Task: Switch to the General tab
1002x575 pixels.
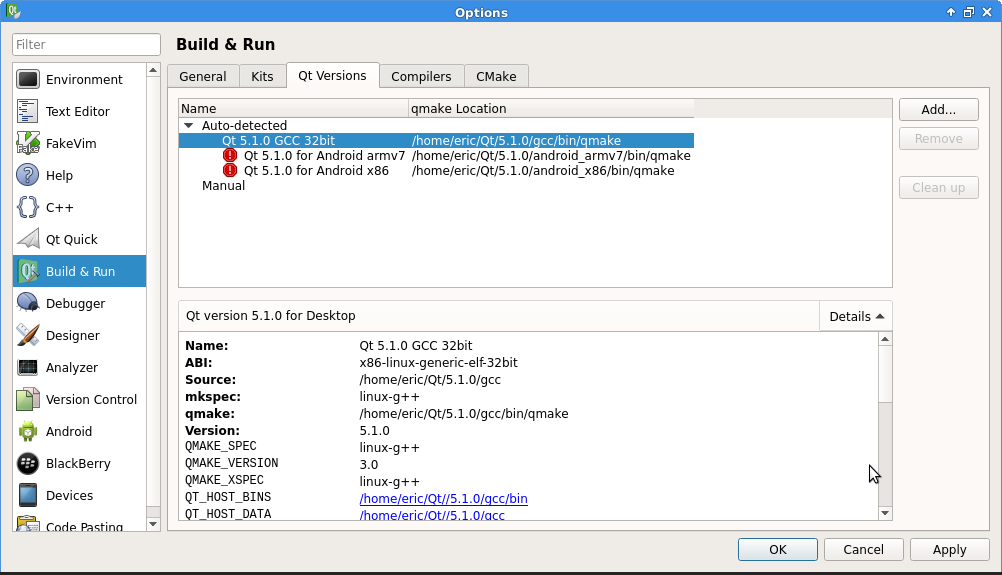Action: [203, 76]
